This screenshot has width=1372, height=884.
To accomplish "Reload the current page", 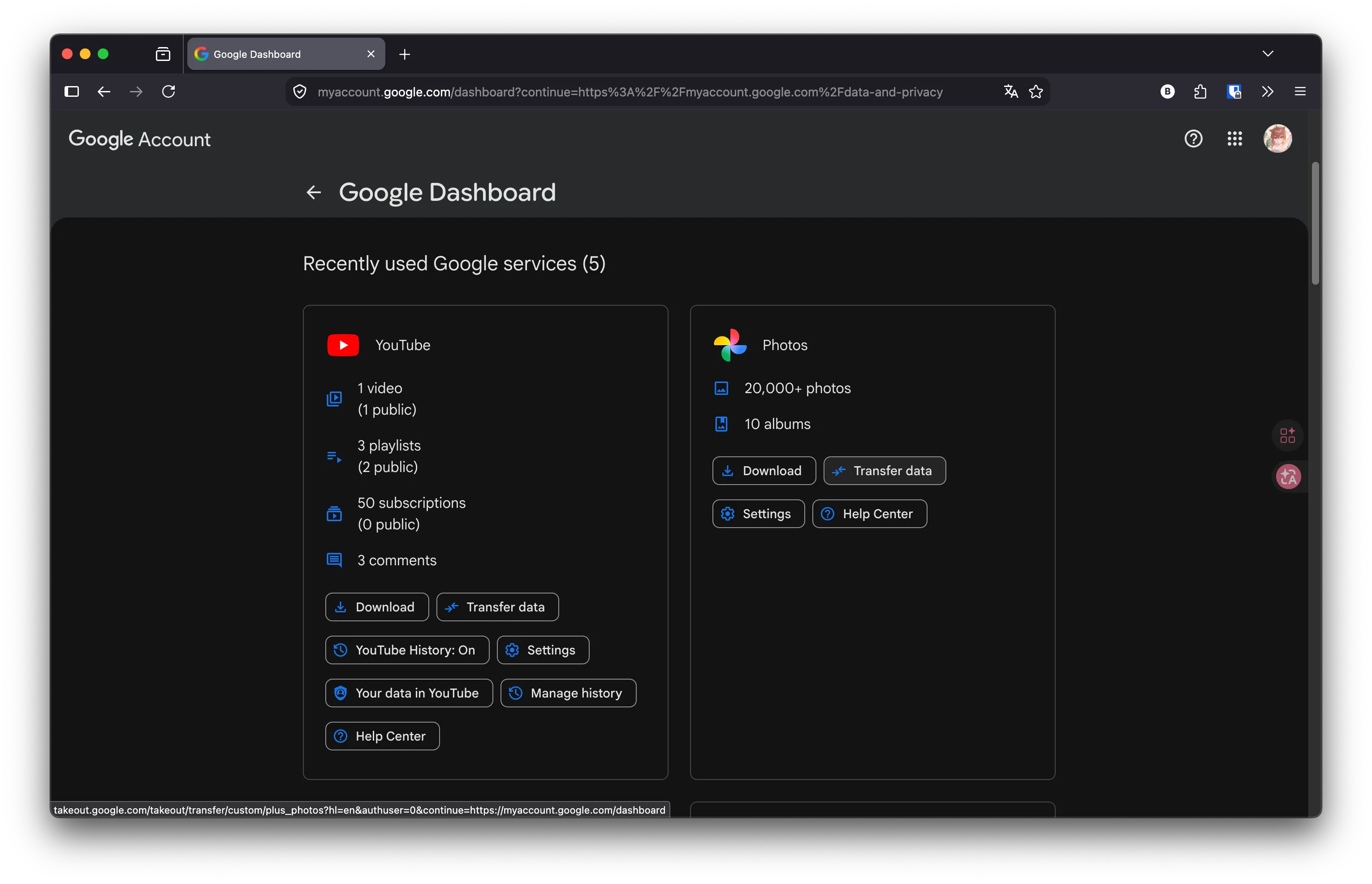I will click(x=169, y=92).
